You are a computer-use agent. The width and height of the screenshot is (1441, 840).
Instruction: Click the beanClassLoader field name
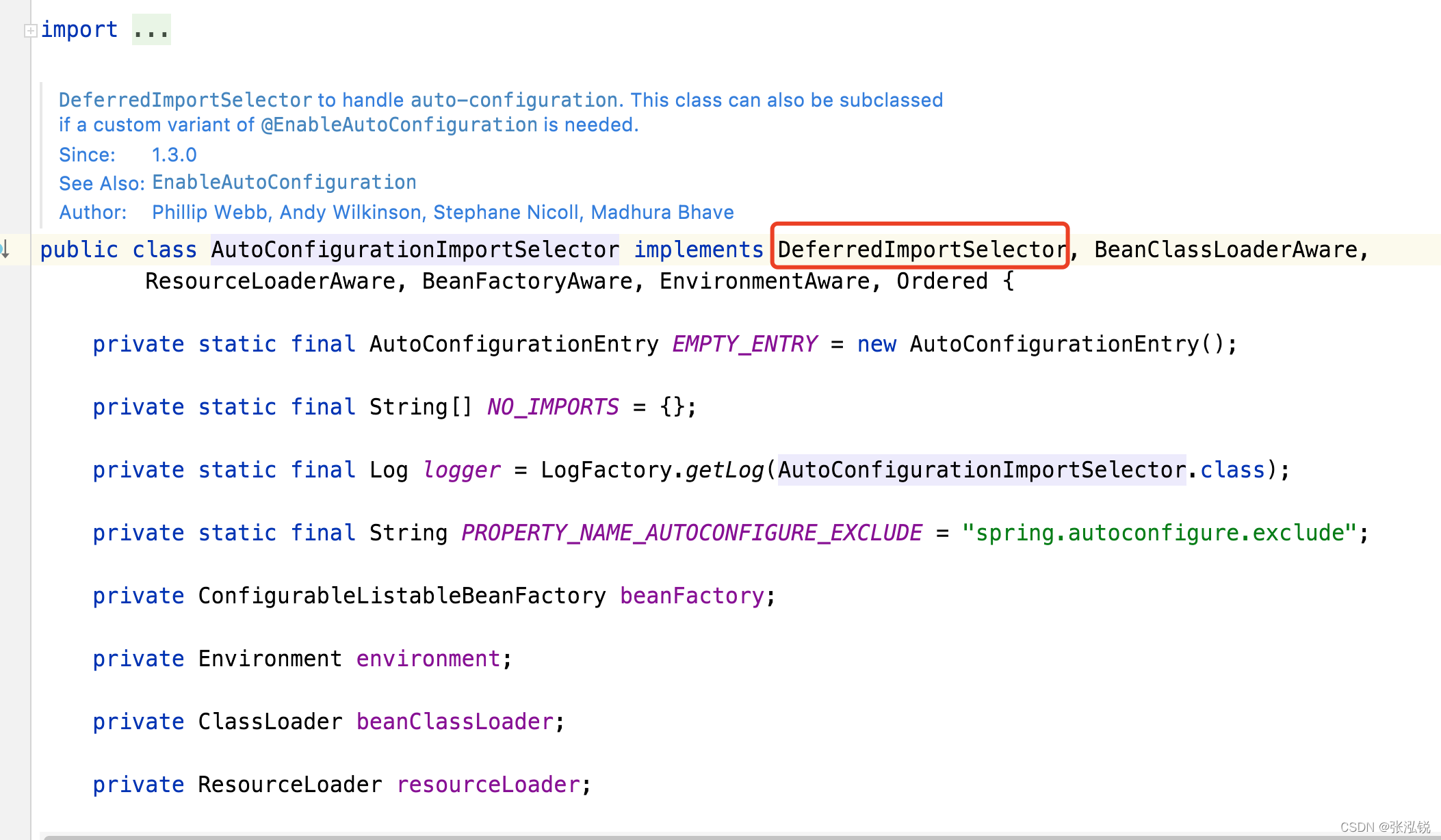(455, 722)
